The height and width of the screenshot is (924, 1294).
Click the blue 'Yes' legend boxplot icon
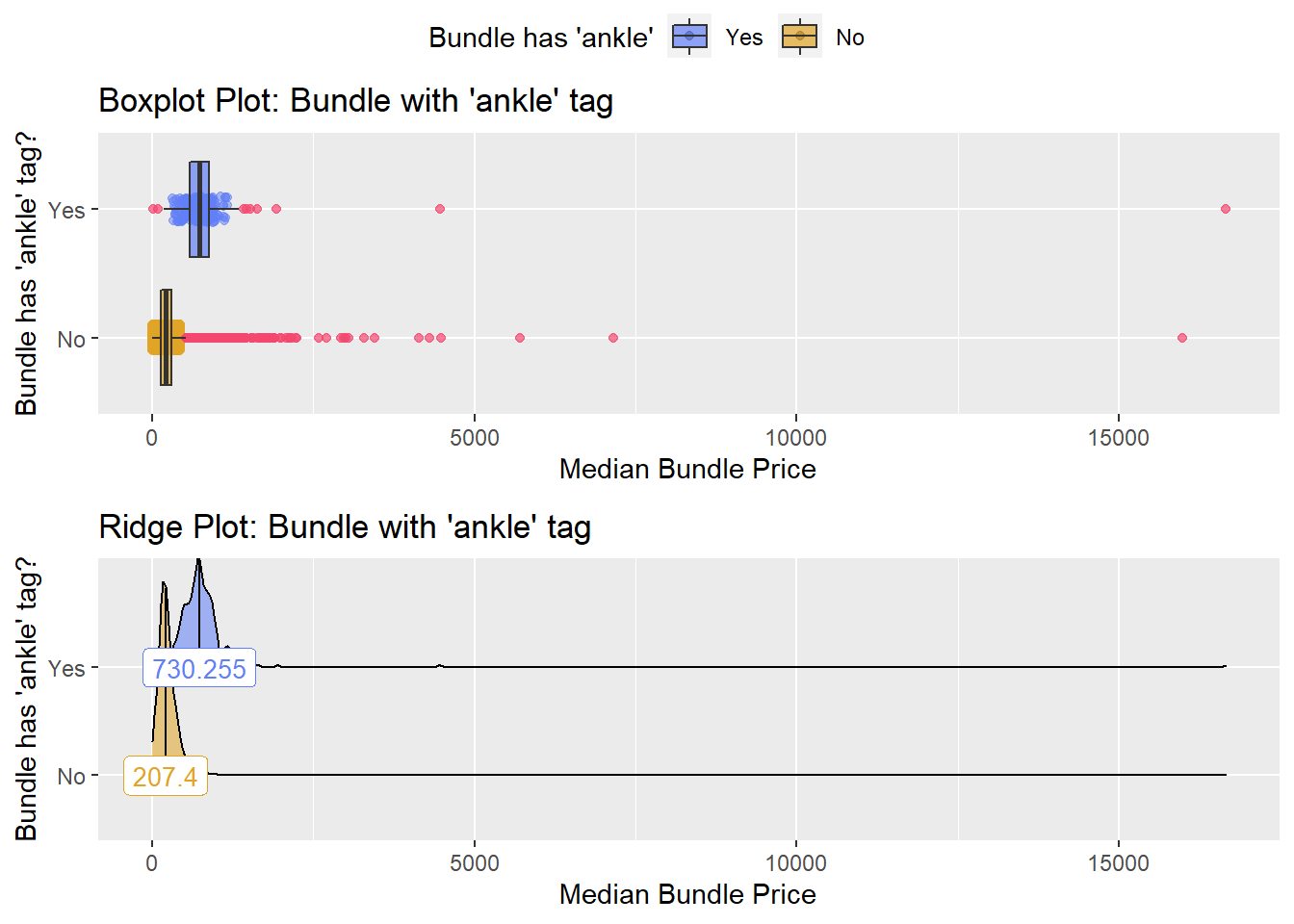point(689,37)
